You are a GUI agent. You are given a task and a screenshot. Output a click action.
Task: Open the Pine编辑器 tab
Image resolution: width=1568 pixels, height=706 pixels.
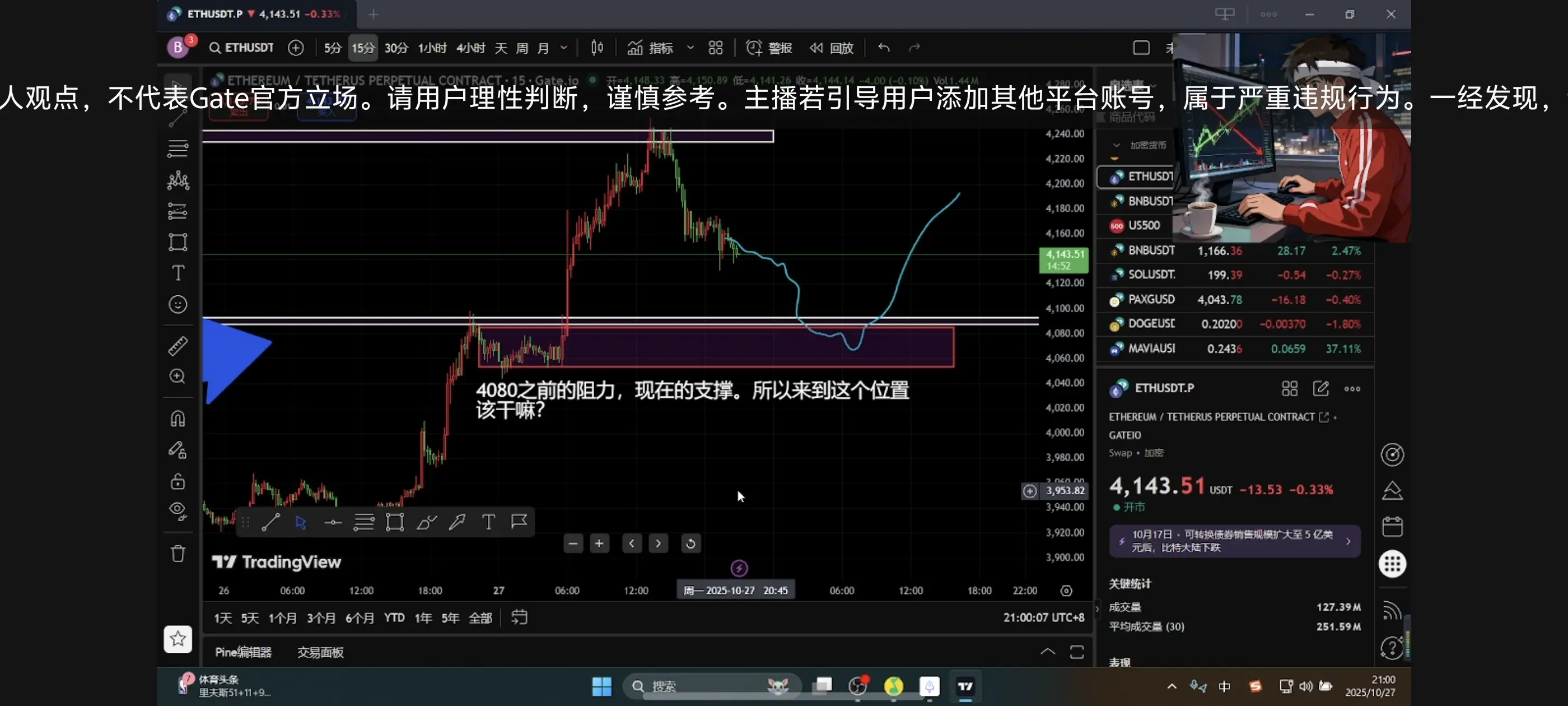coord(243,652)
